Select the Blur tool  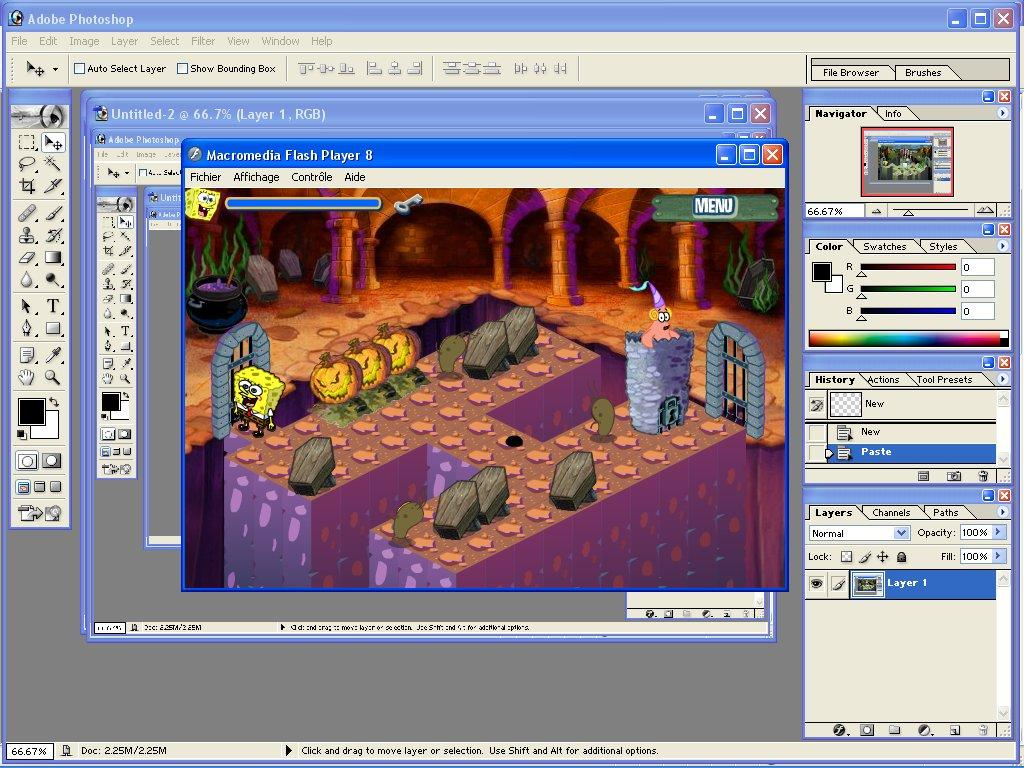(27, 280)
